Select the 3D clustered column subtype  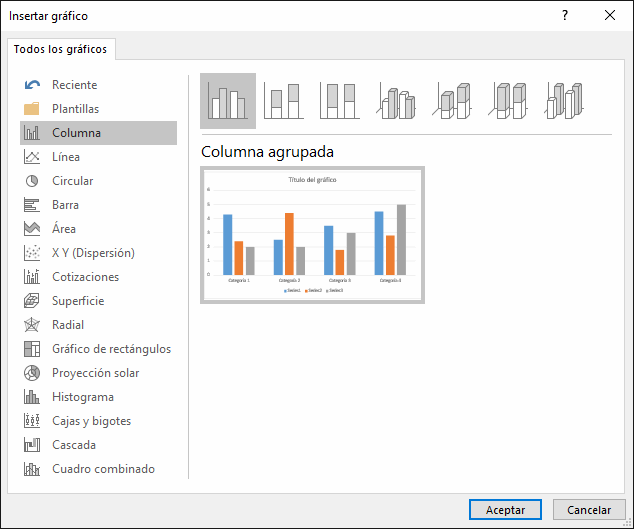point(397,101)
